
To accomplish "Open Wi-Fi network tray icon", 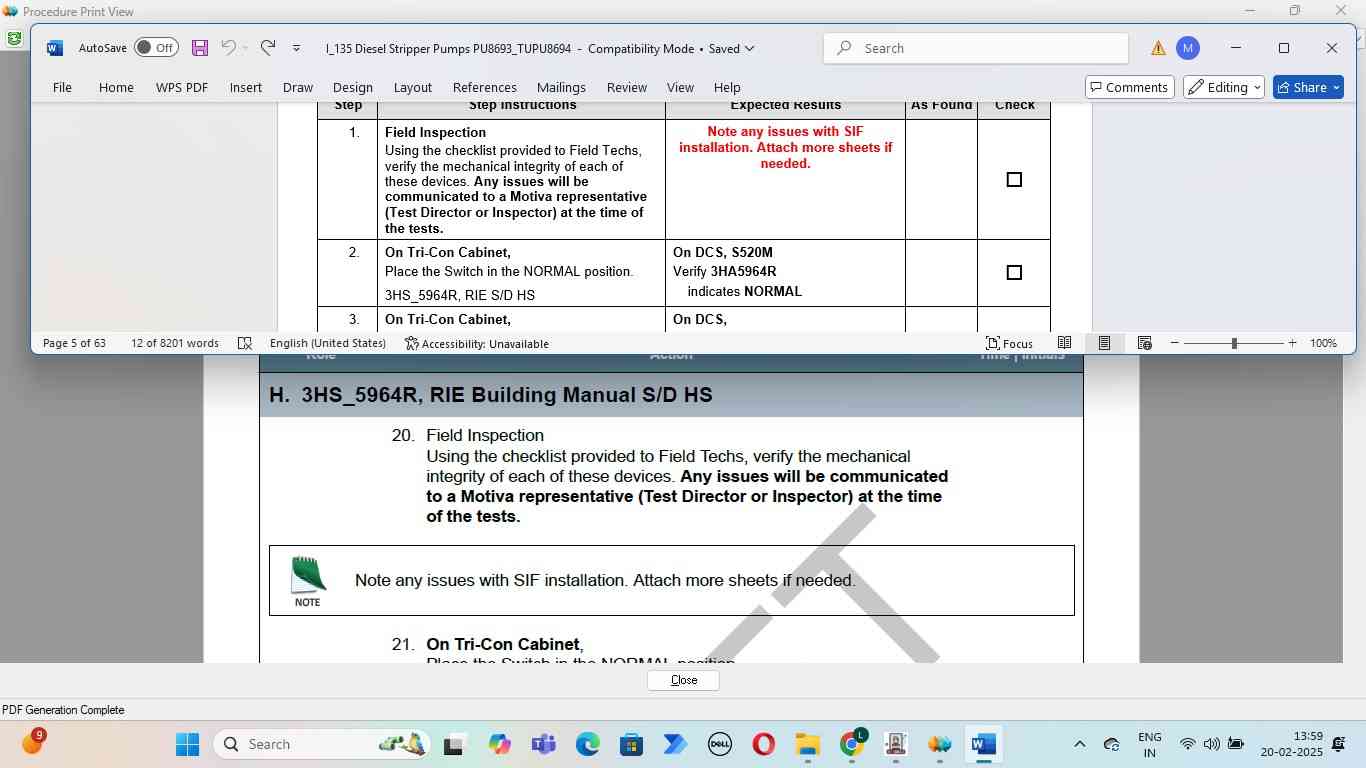I will [1187, 744].
